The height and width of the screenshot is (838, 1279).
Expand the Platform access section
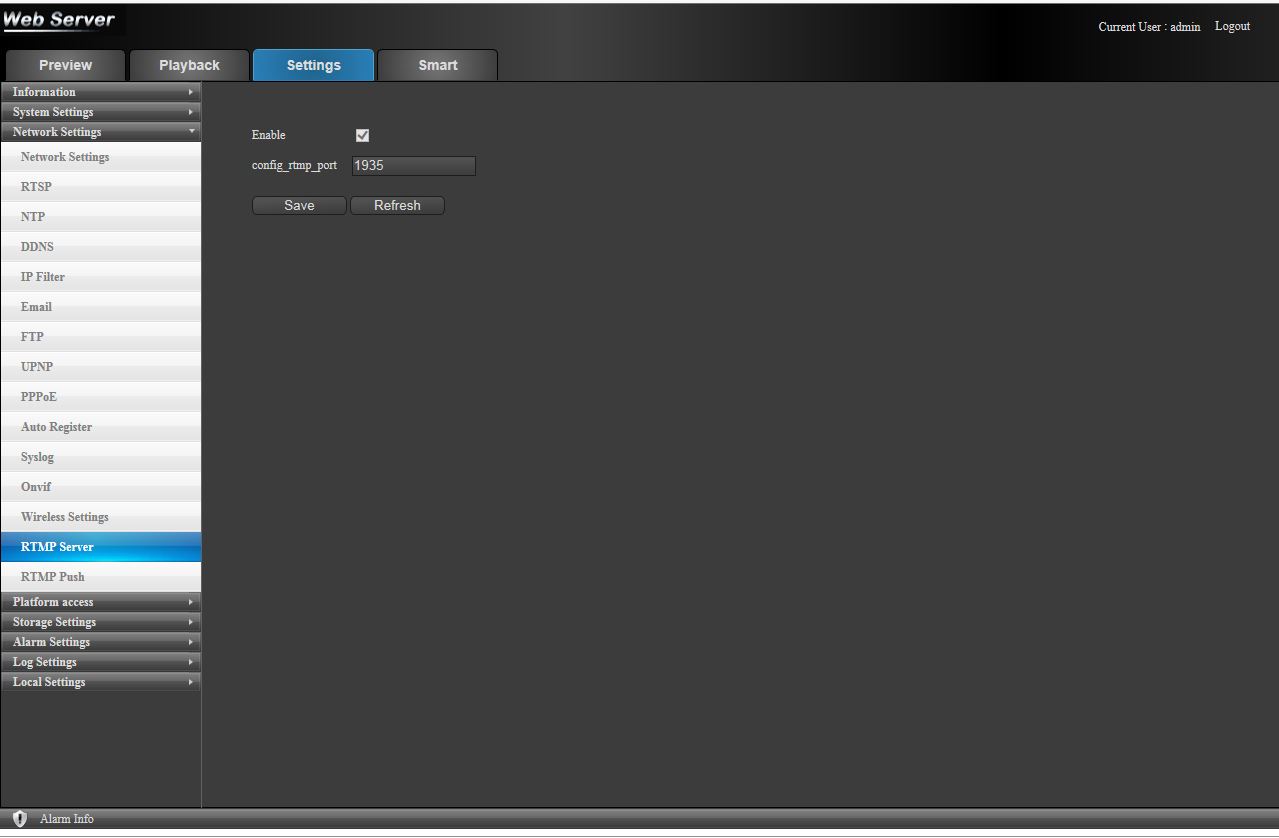pyautogui.click(x=100, y=602)
